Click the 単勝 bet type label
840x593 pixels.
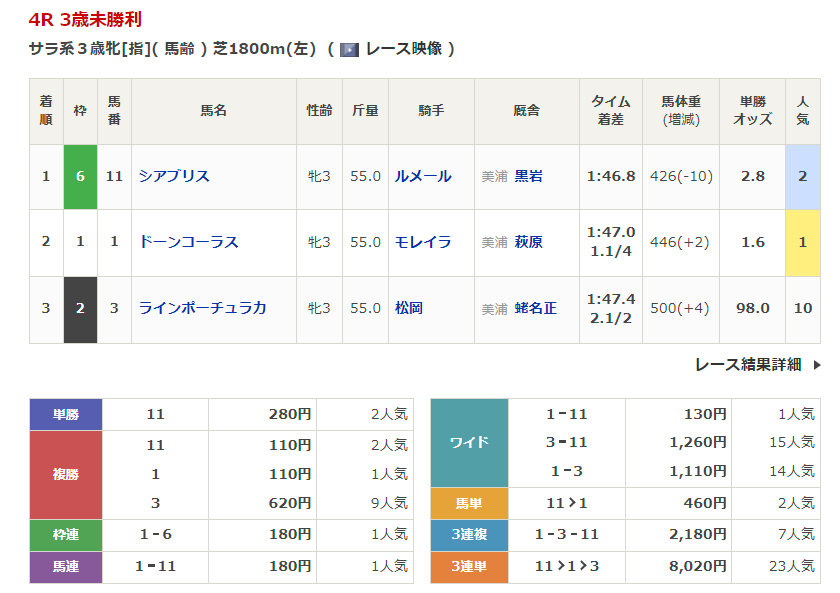coord(66,414)
